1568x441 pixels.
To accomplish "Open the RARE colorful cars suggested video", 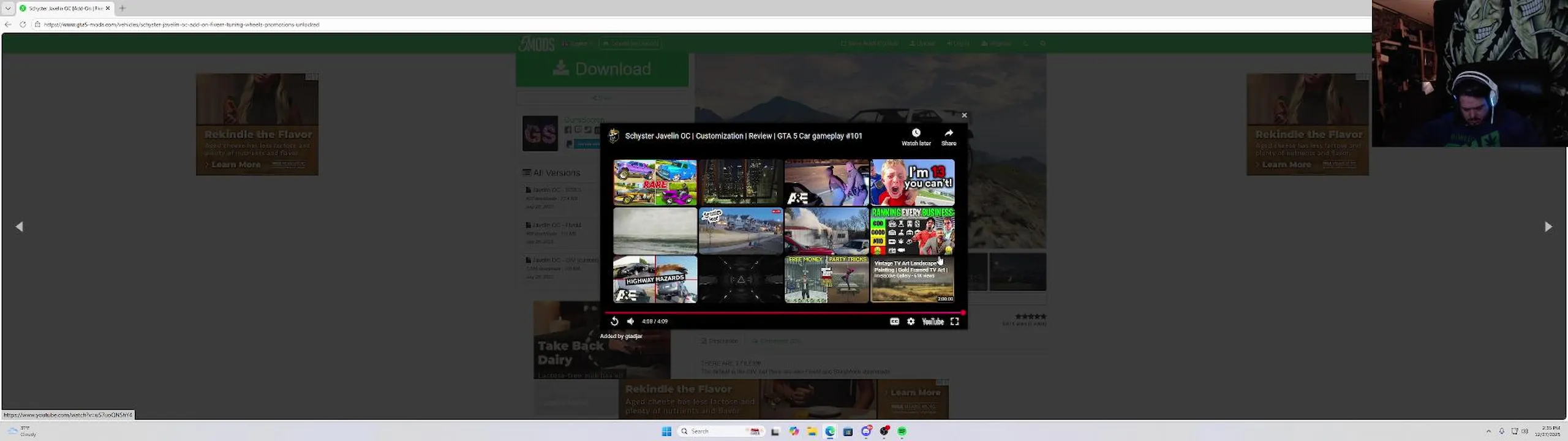I will tap(655, 183).
